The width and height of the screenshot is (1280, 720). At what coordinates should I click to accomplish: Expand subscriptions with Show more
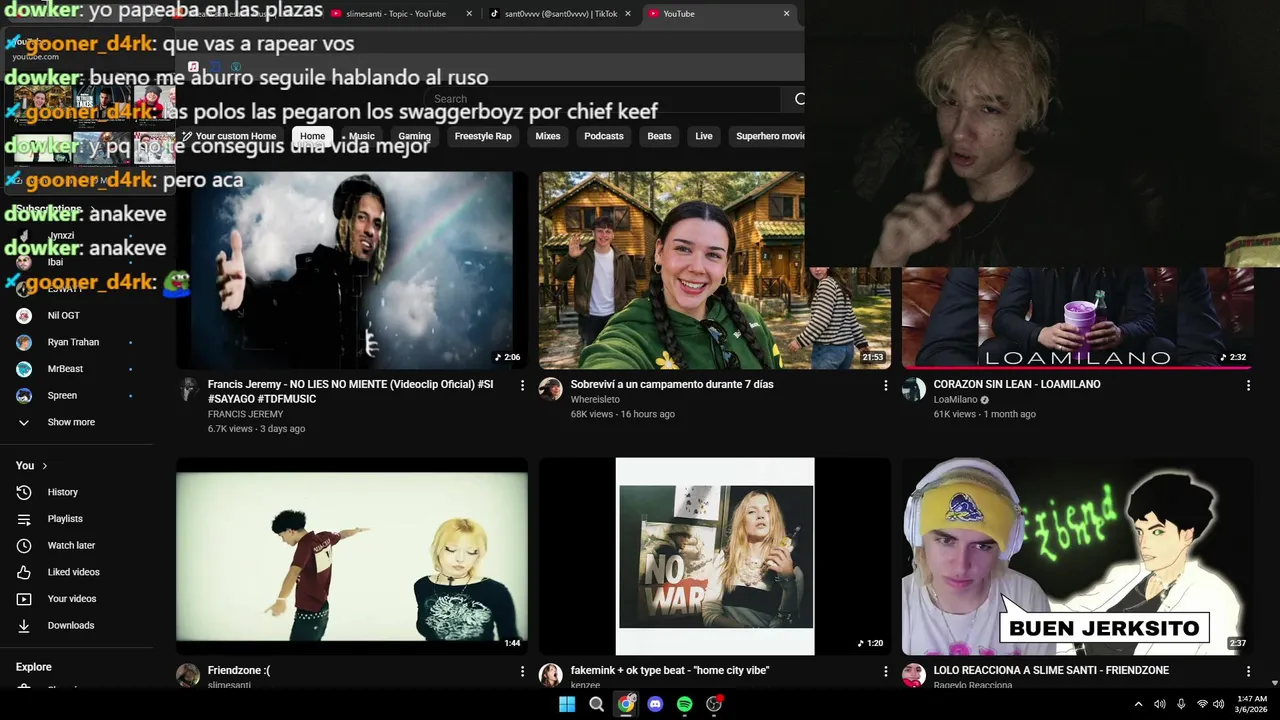(71, 422)
